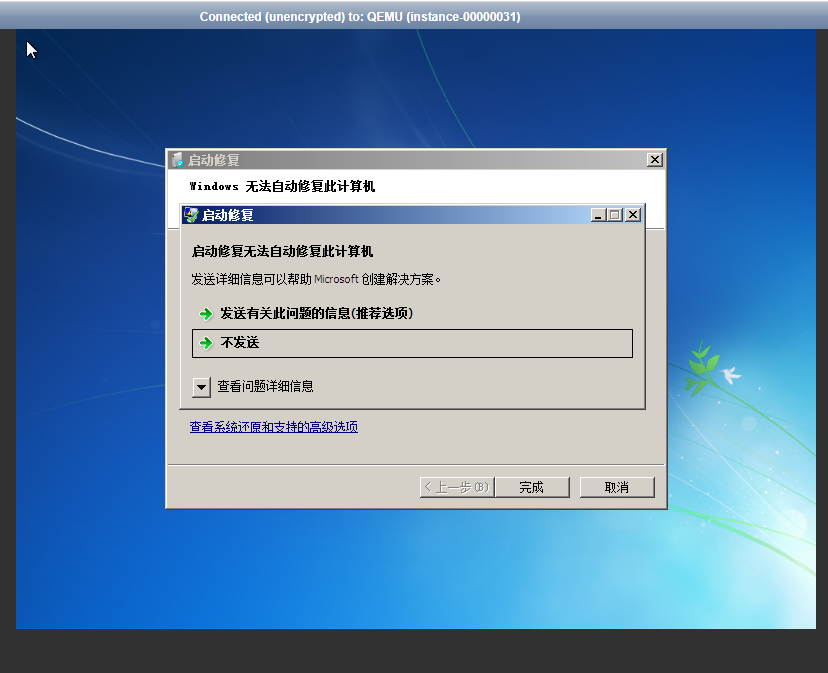Minimize the inner 启动修复 dialog
This screenshot has height=673, width=828.
click(598, 214)
